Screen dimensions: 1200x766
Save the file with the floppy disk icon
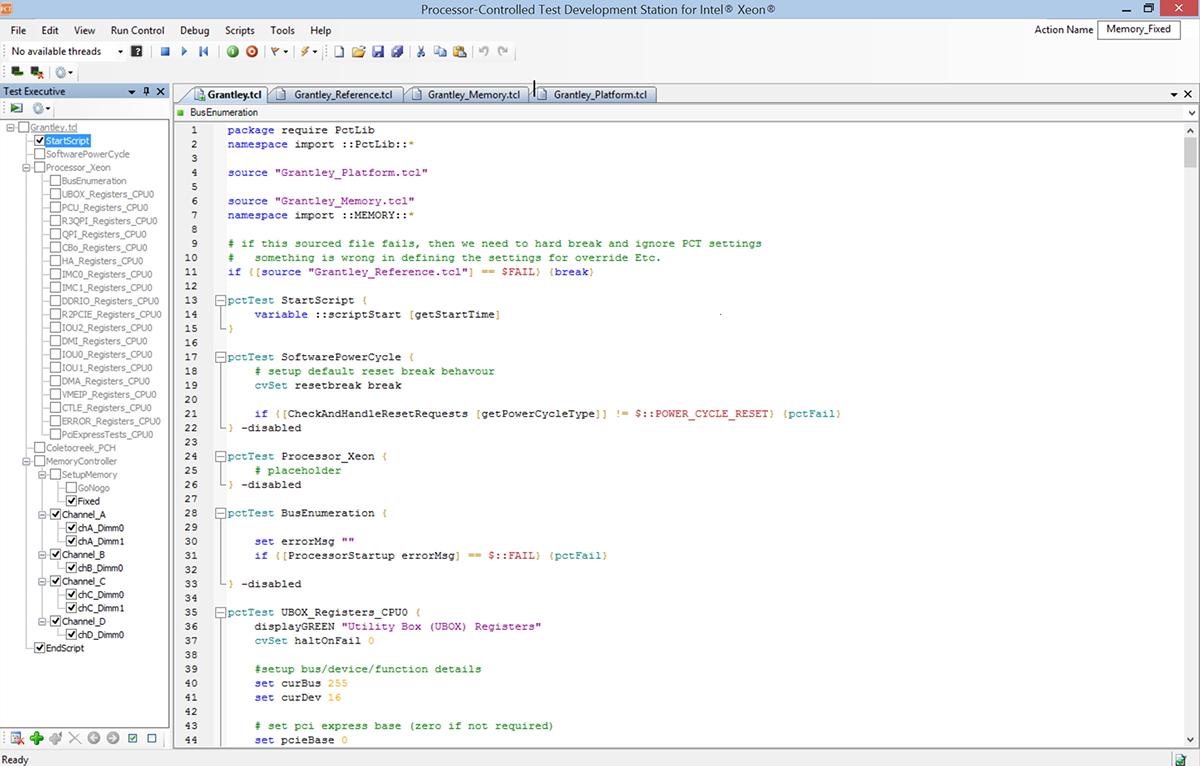[x=378, y=51]
